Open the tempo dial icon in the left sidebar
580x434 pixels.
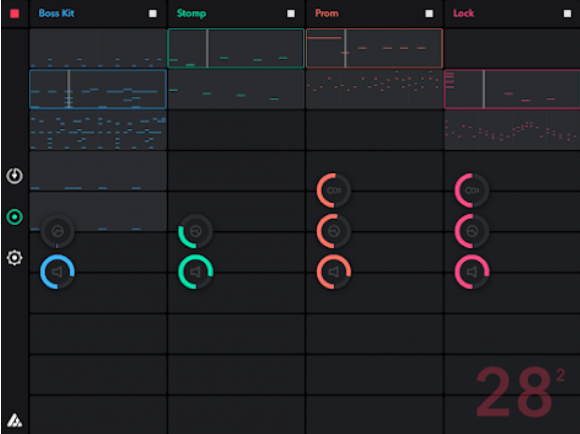pos(14,176)
